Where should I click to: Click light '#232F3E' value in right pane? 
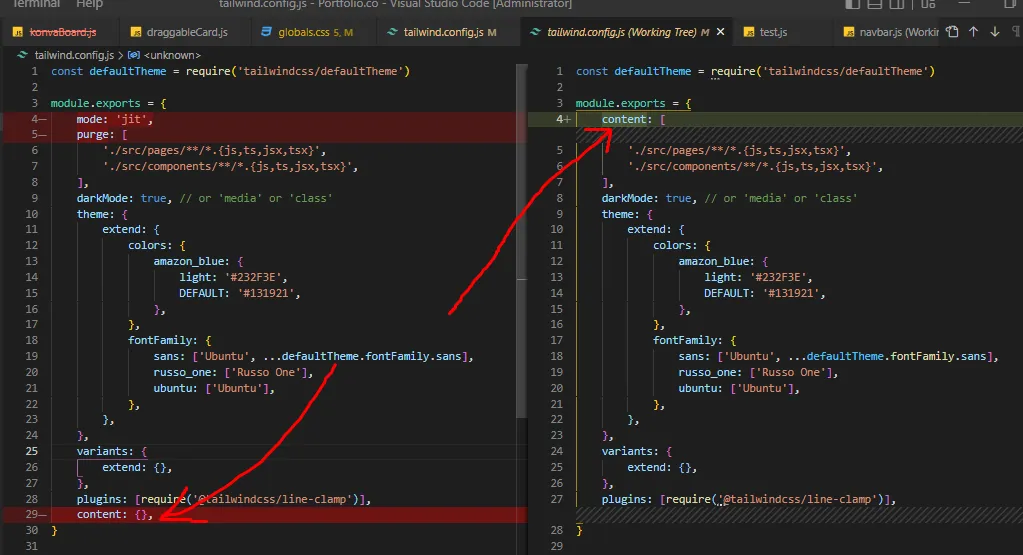click(778, 277)
